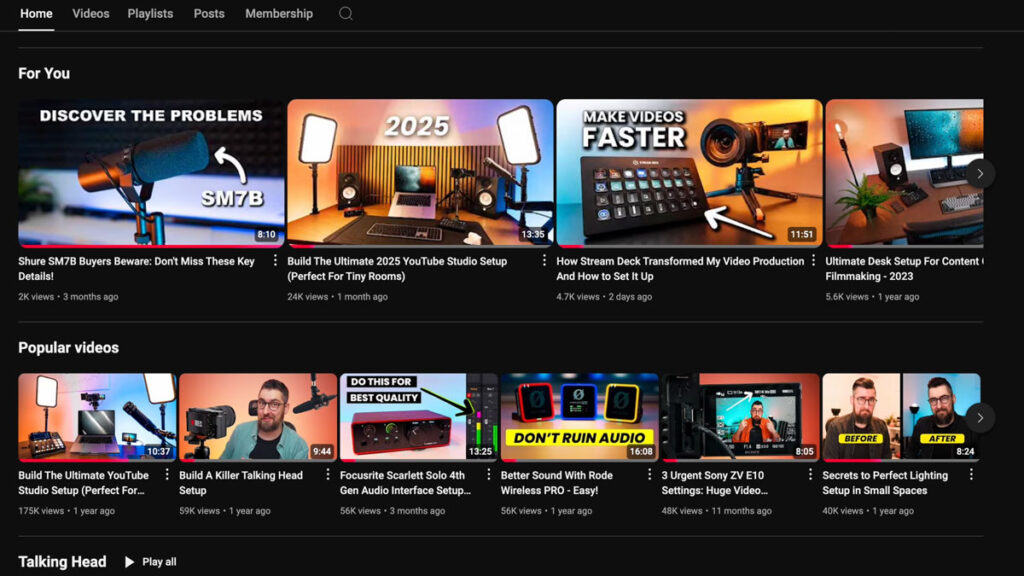
Task: Open the channel search magnifier icon
Action: (x=345, y=14)
